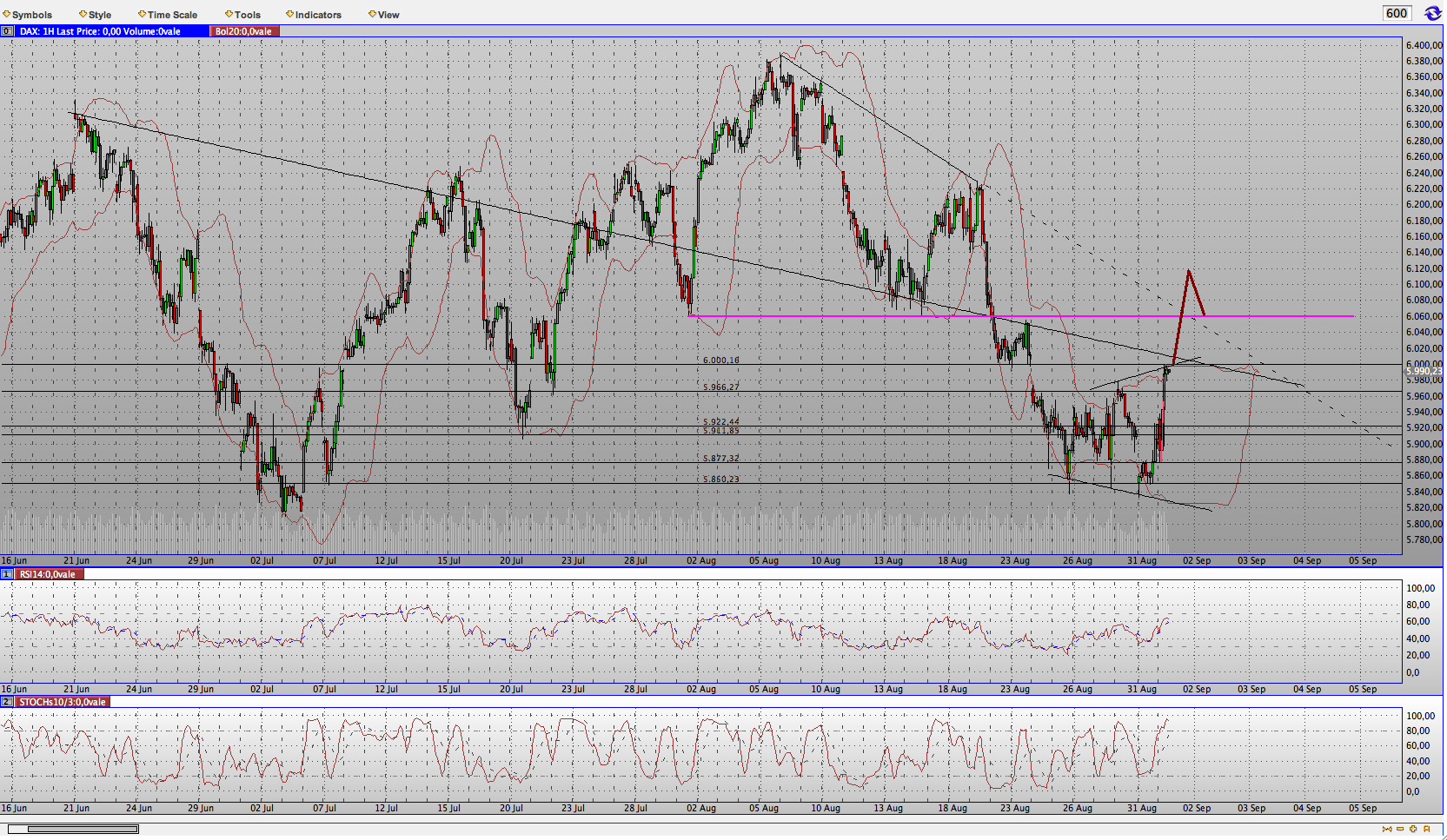Select the DAX 1H Last Price label
This screenshot has width=1447, height=840.
(x=112, y=31)
